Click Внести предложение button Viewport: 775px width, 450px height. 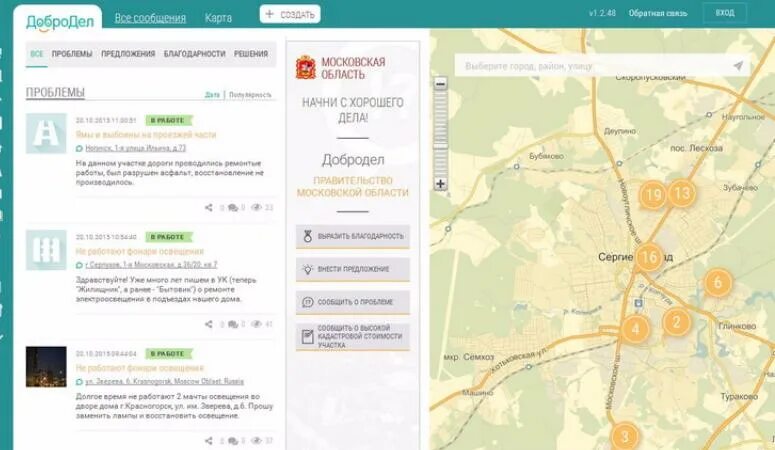(x=353, y=270)
